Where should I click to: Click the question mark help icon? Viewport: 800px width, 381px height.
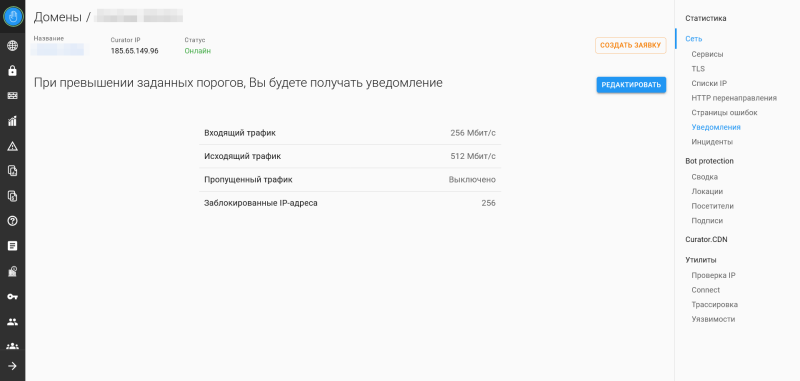coord(13,221)
